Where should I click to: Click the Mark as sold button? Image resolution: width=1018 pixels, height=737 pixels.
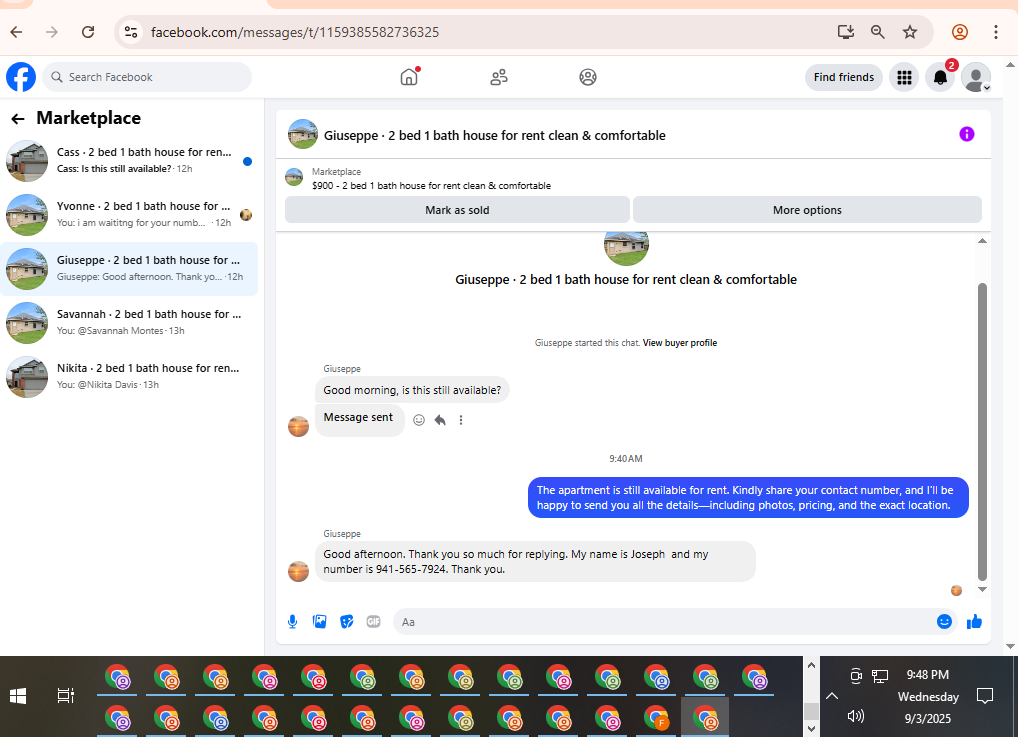(x=457, y=210)
